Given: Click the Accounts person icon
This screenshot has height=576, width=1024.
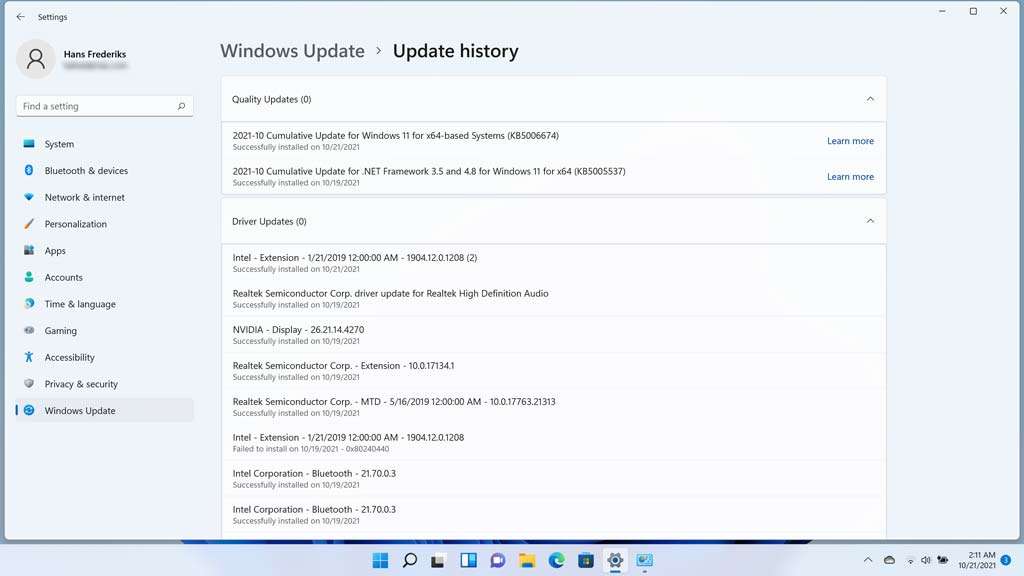Looking at the screenshot, I should [29, 277].
